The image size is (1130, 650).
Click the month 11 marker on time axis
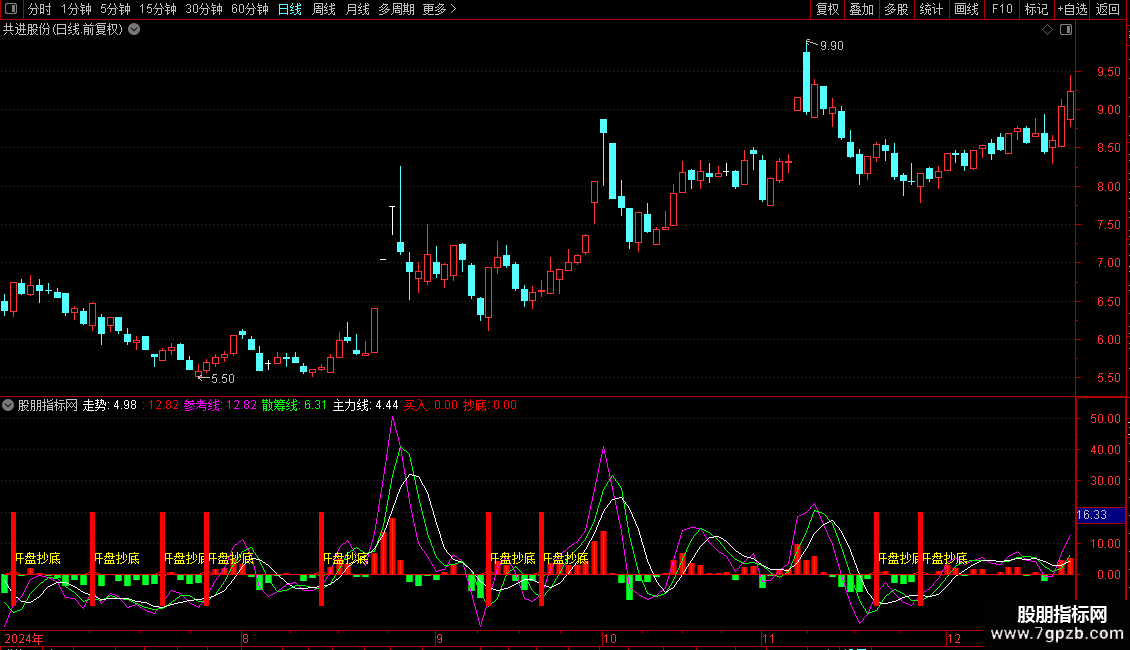click(x=768, y=638)
